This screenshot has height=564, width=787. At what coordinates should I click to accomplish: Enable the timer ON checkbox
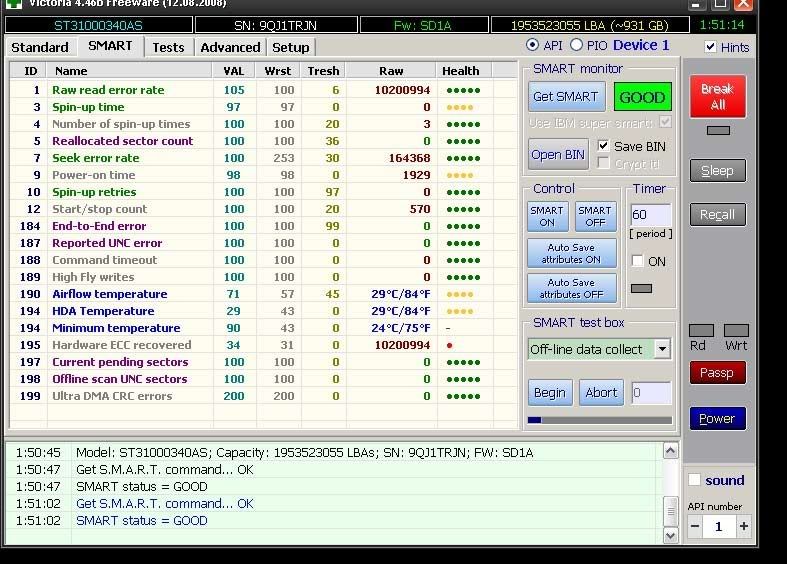637,261
